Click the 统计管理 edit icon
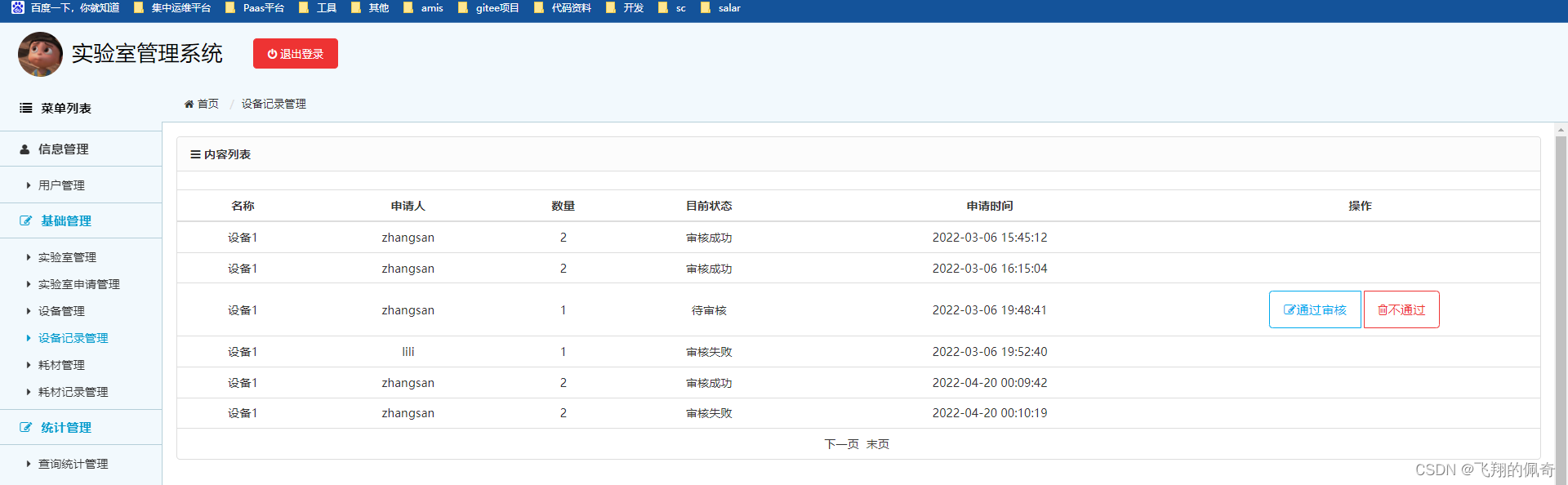The width and height of the screenshot is (1568, 485). point(25,428)
